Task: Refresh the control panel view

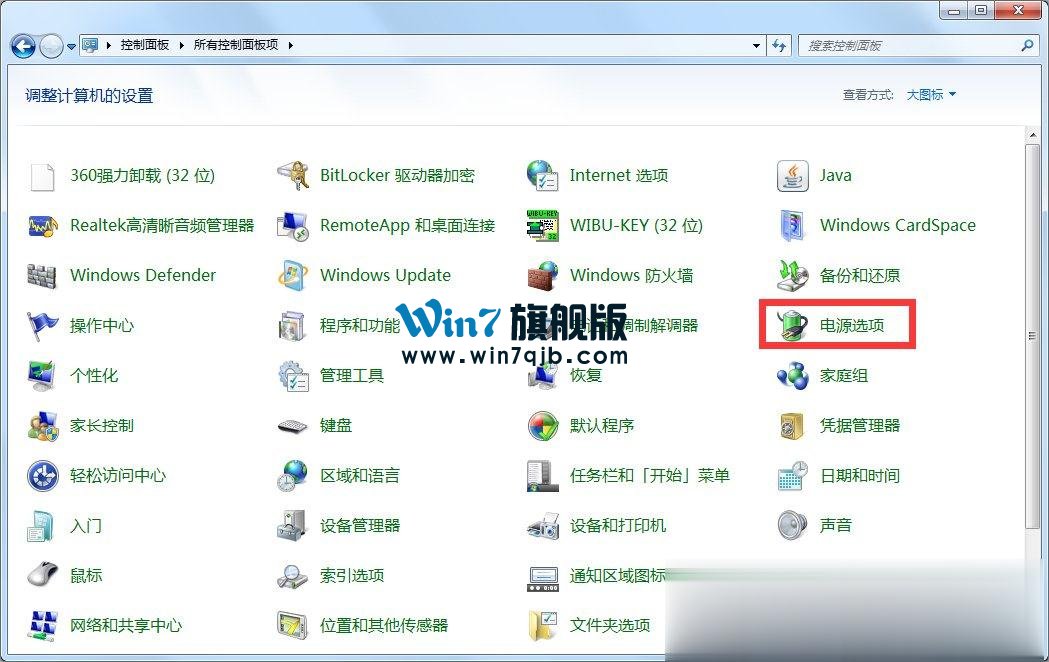Action: tap(779, 45)
